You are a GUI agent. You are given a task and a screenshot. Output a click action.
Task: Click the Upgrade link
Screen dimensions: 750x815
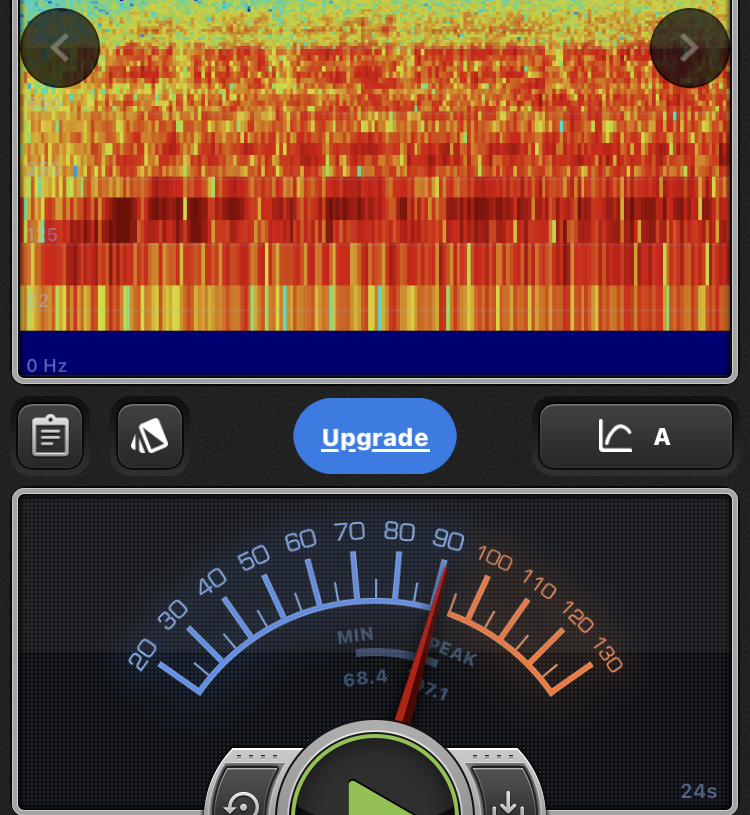click(375, 437)
